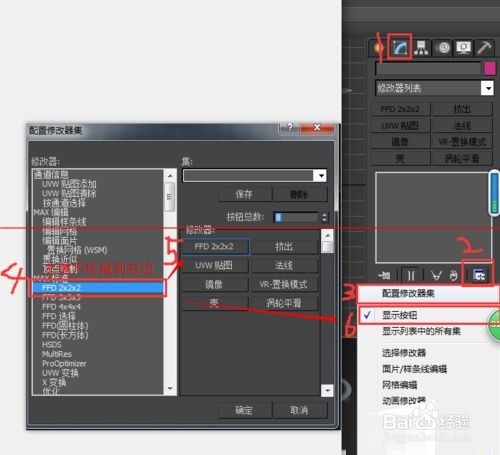Choose 显示列表中的所有集 menu item
Viewport: 500px width, 455px height.
421,331
